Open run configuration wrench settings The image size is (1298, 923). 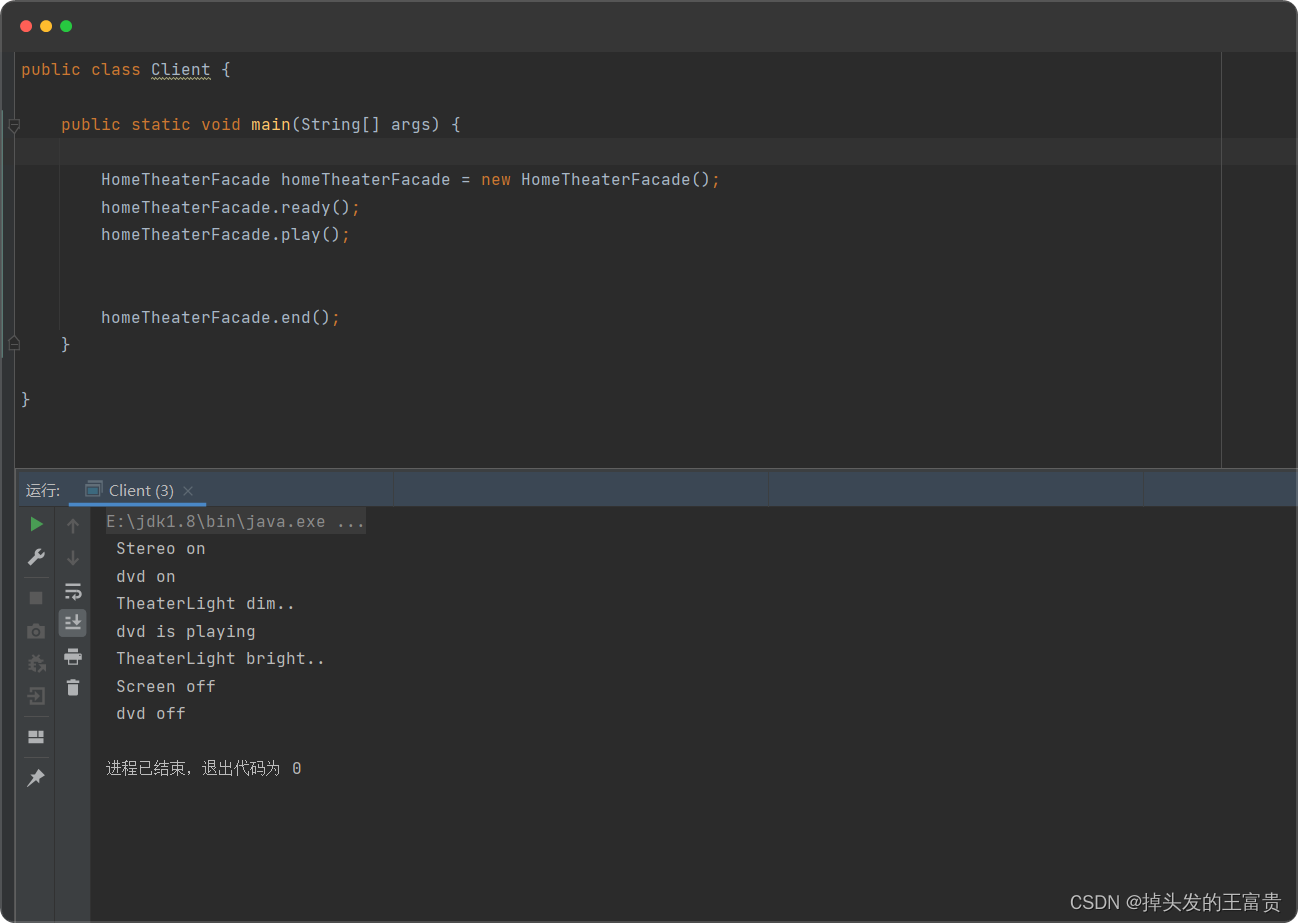pos(36,557)
